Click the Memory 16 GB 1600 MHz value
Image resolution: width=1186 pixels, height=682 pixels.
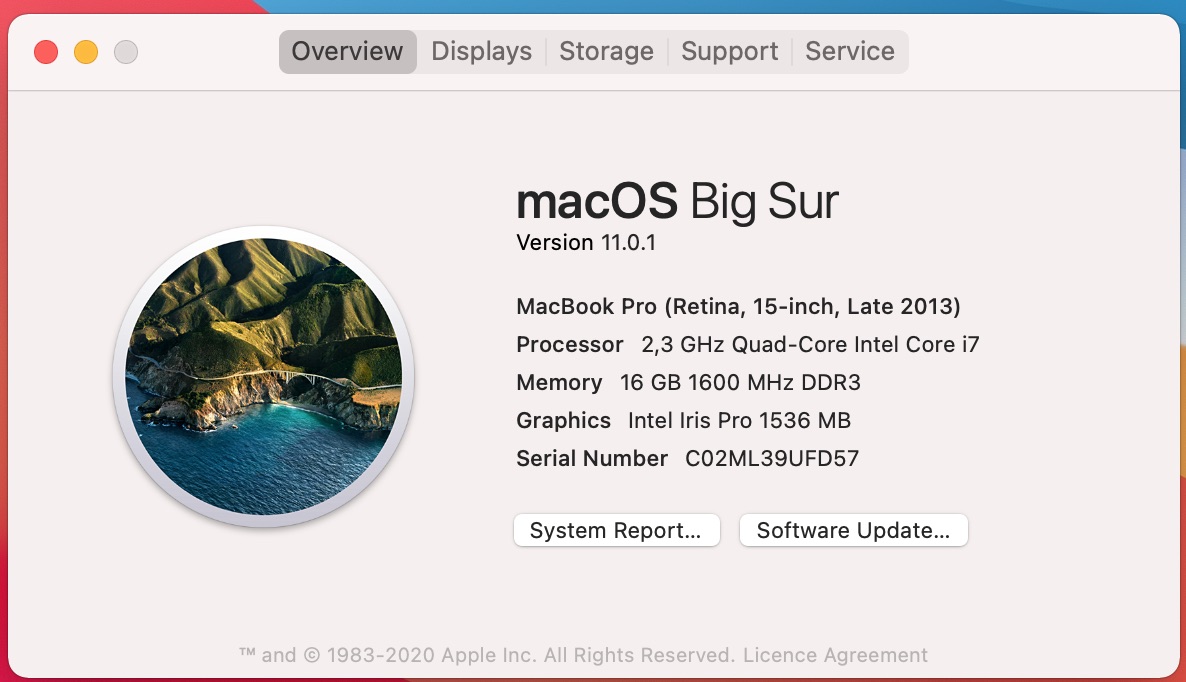(739, 383)
